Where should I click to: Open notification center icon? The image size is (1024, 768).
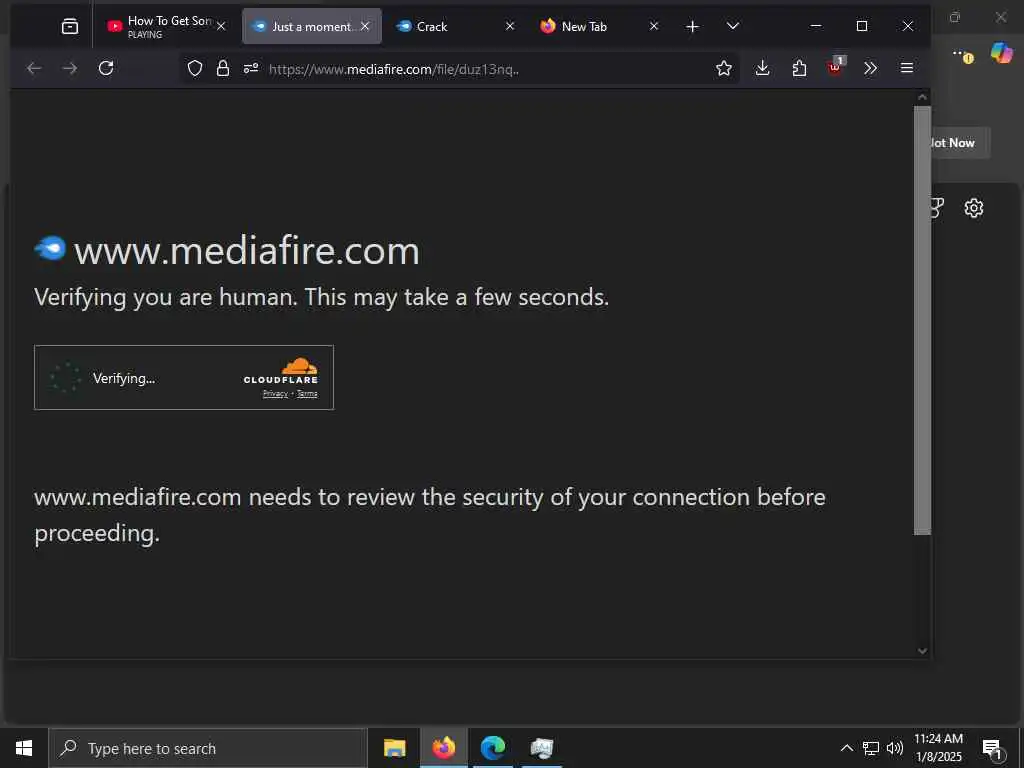point(992,749)
